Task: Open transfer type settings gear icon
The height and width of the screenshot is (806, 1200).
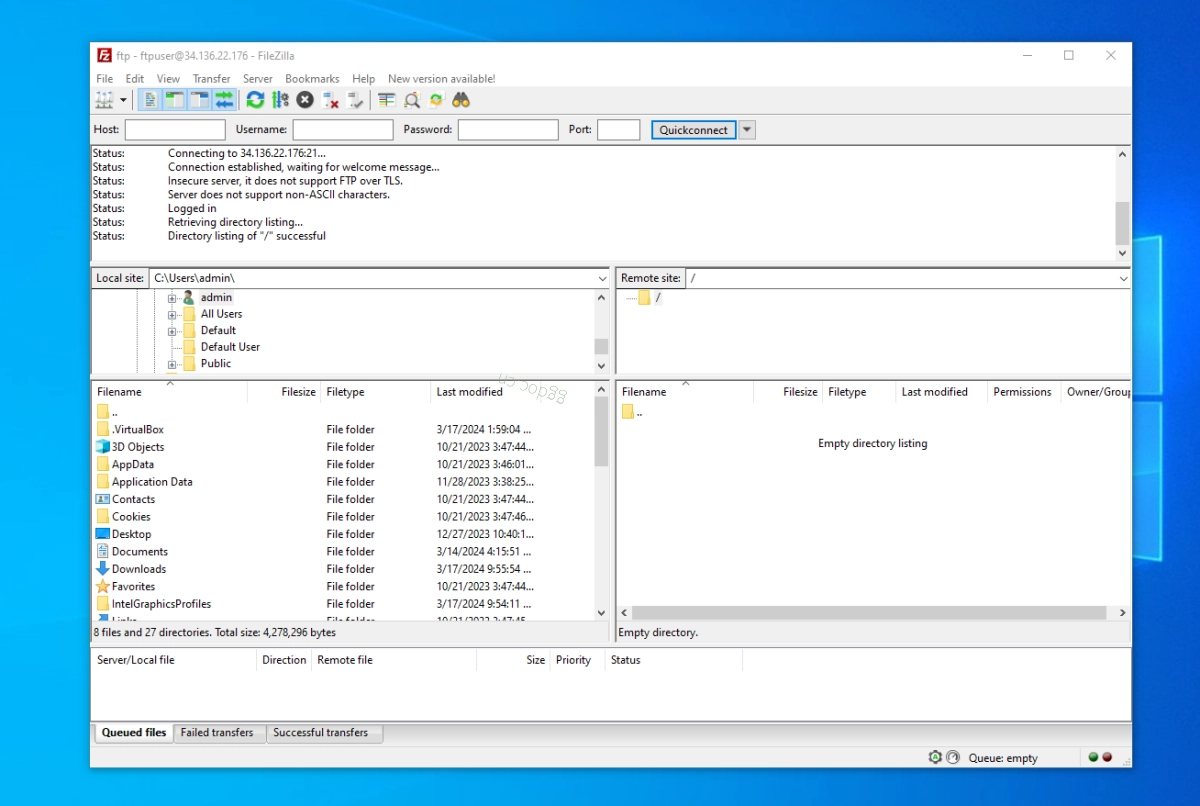Action: (x=935, y=758)
